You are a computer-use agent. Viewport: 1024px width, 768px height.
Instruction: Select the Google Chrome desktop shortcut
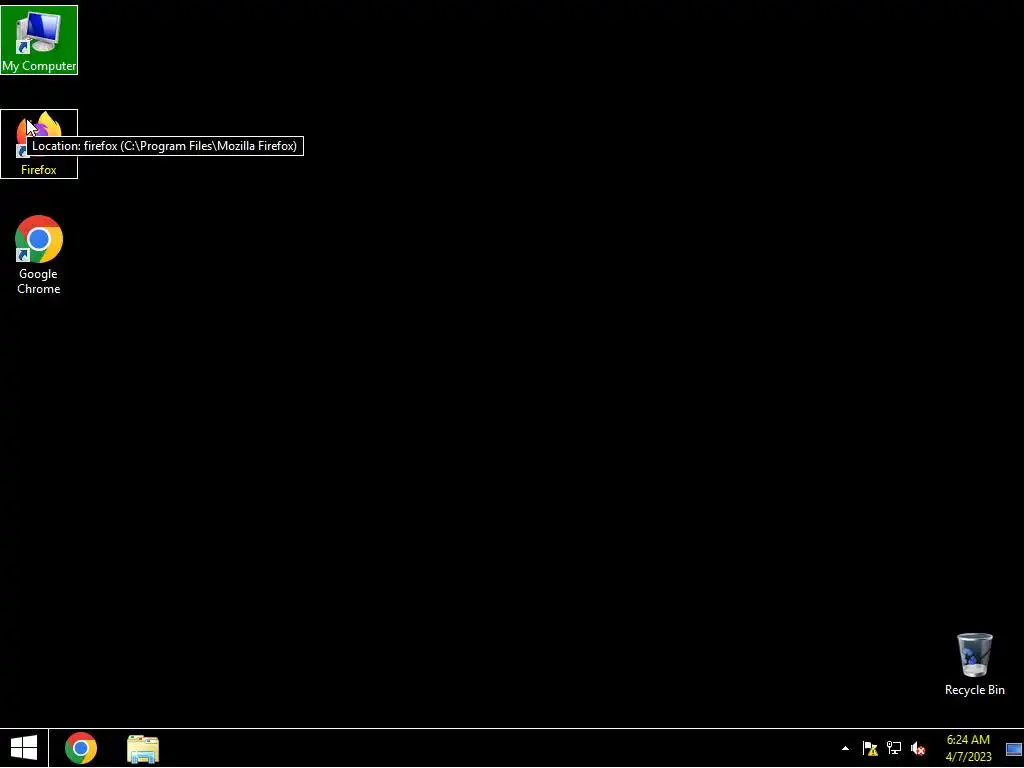click(x=39, y=255)
